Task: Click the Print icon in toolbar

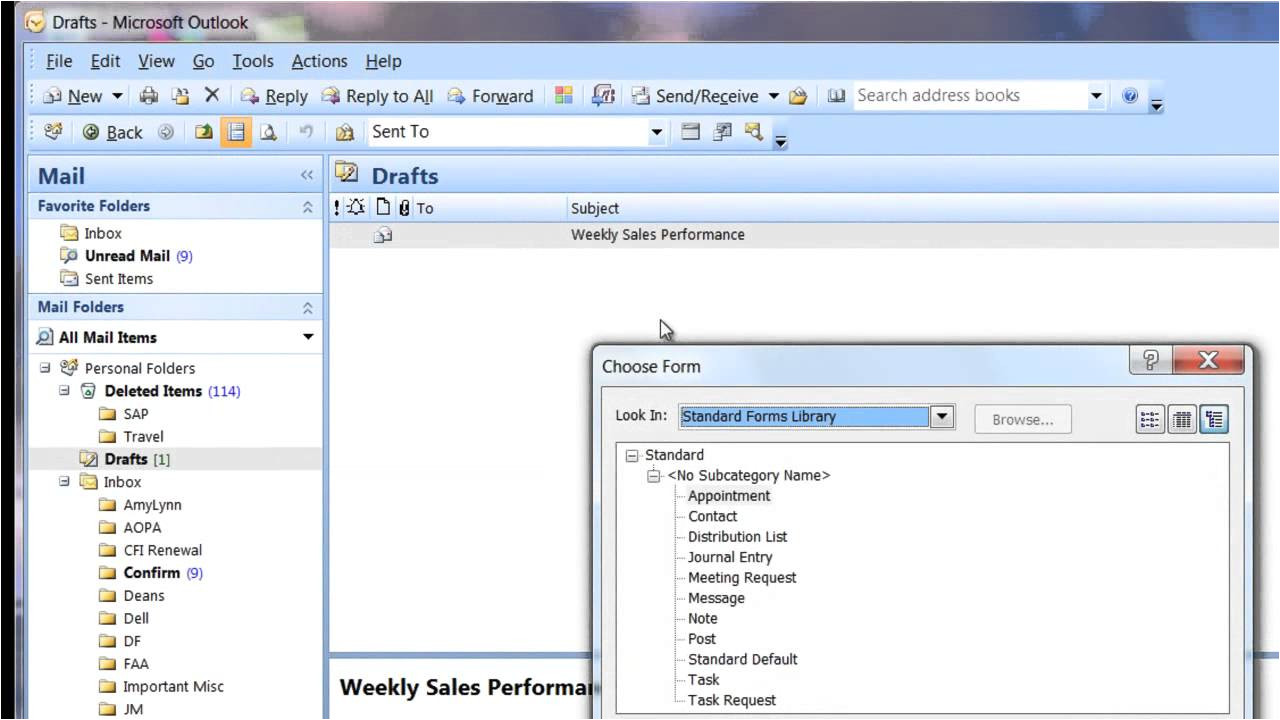Action: coord(149,96)
